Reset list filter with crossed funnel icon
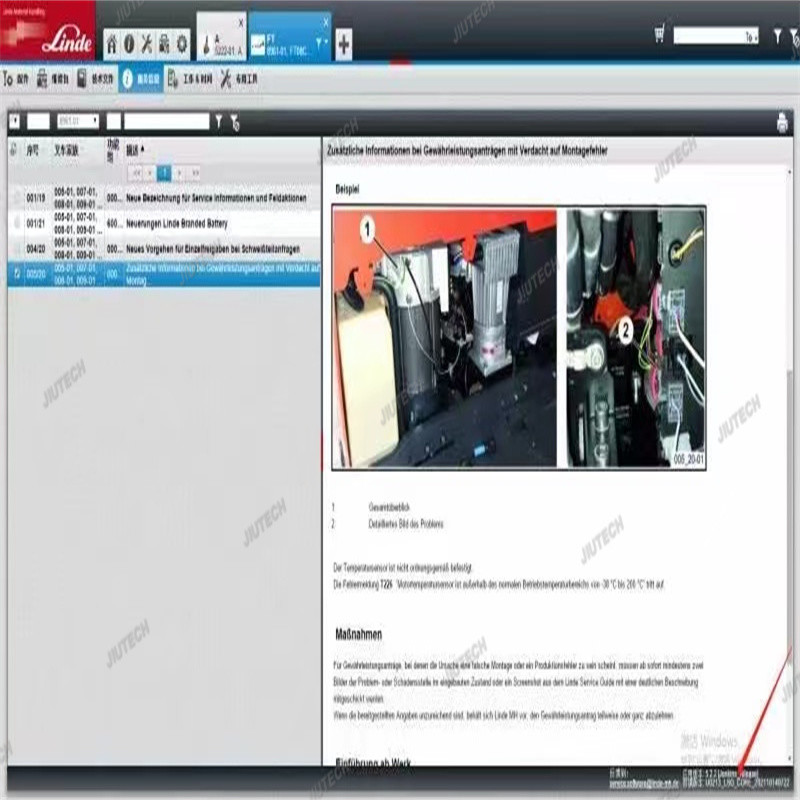800x800 pixels. [x=235, y=122]
